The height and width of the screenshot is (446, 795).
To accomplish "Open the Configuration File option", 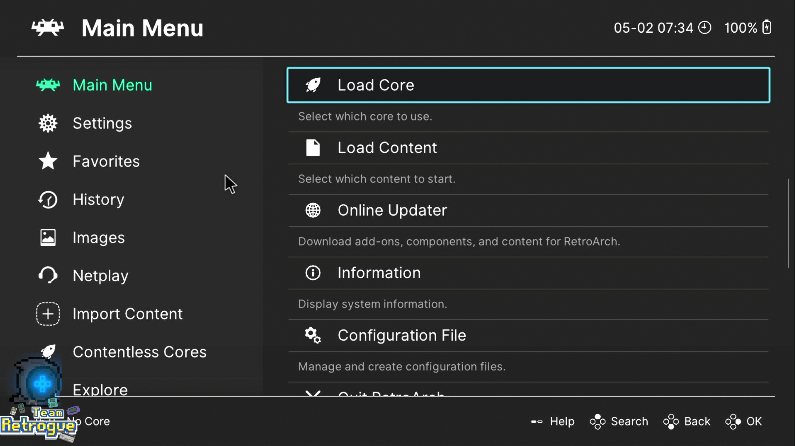I will (528, 335).
